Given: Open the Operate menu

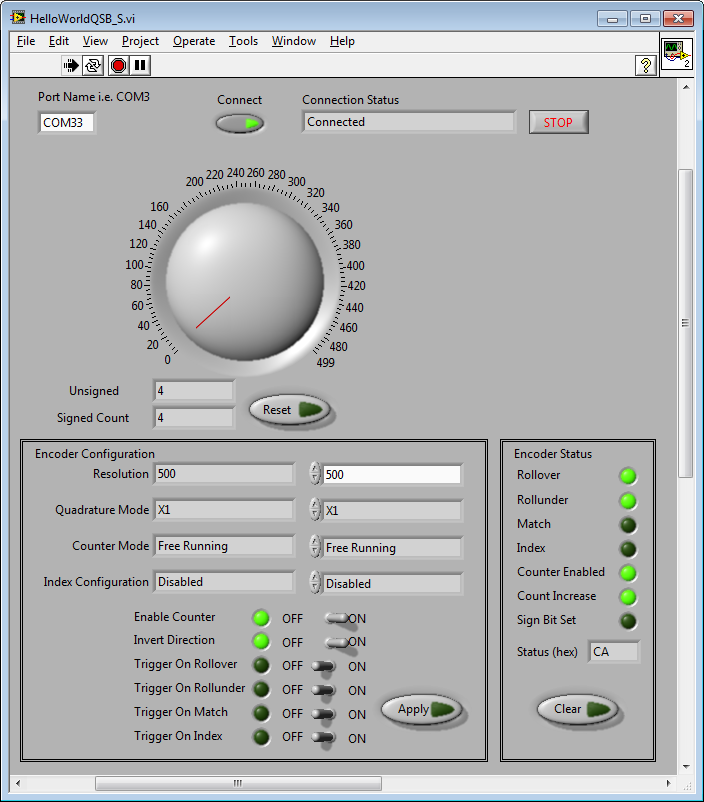Looking at the screenshot, I should click(x=193, y=41).
